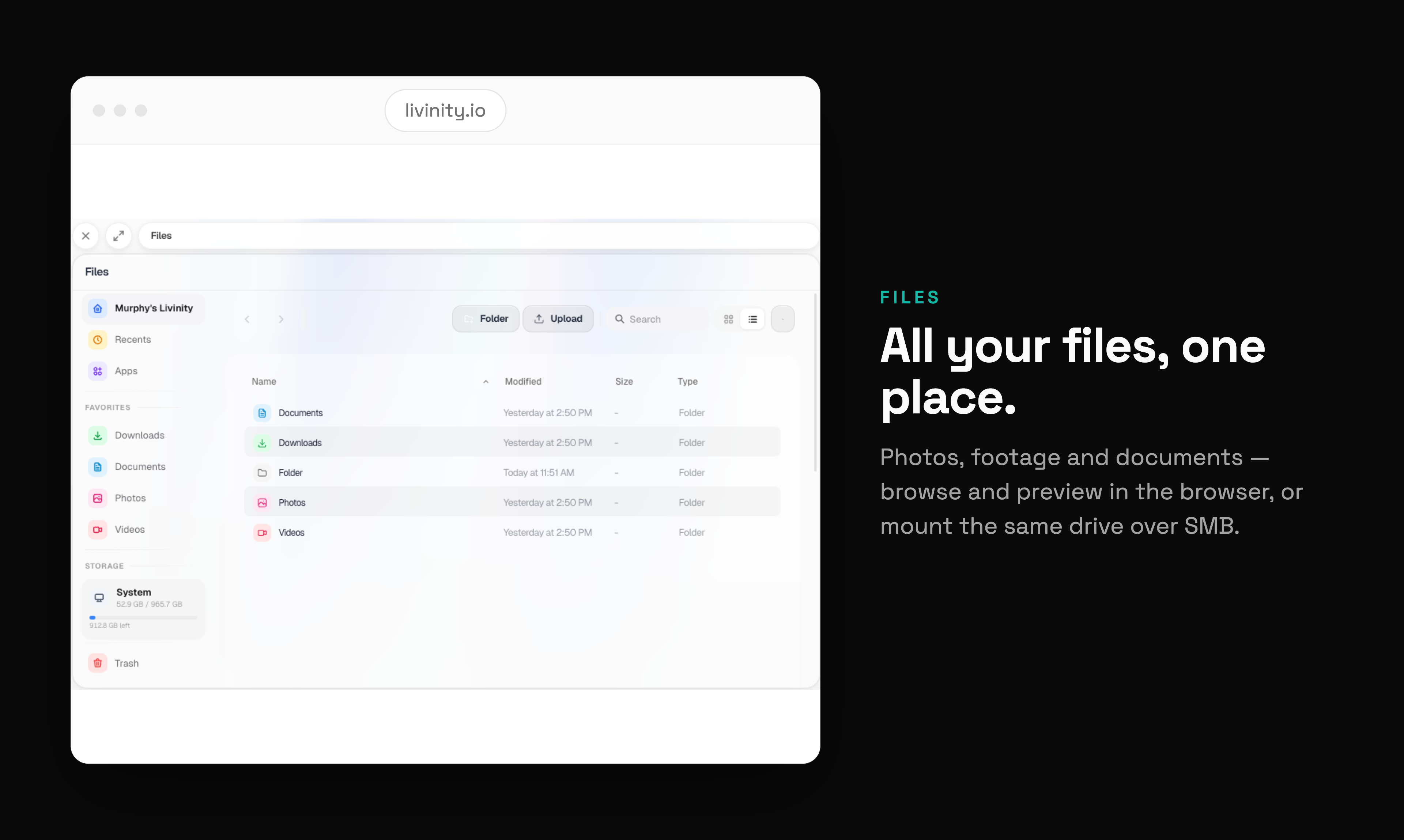Click the Upload arrow icon
Viewport: 1404px width, 840px height.
point(539,319)
